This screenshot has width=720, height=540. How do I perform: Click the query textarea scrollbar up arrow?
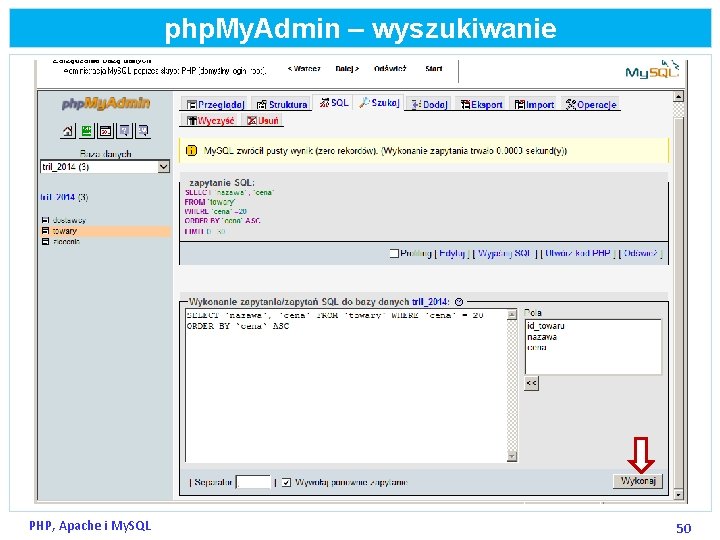(512, 315)
